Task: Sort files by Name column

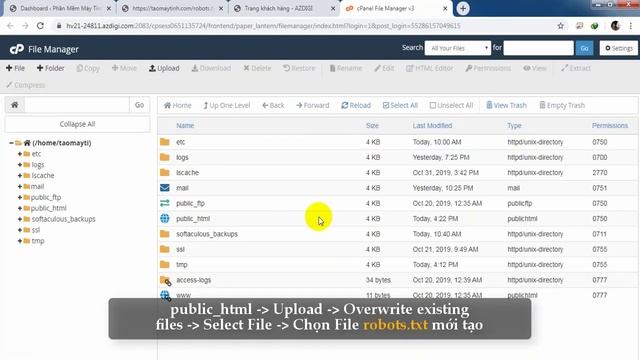Action: click(185, 126)
